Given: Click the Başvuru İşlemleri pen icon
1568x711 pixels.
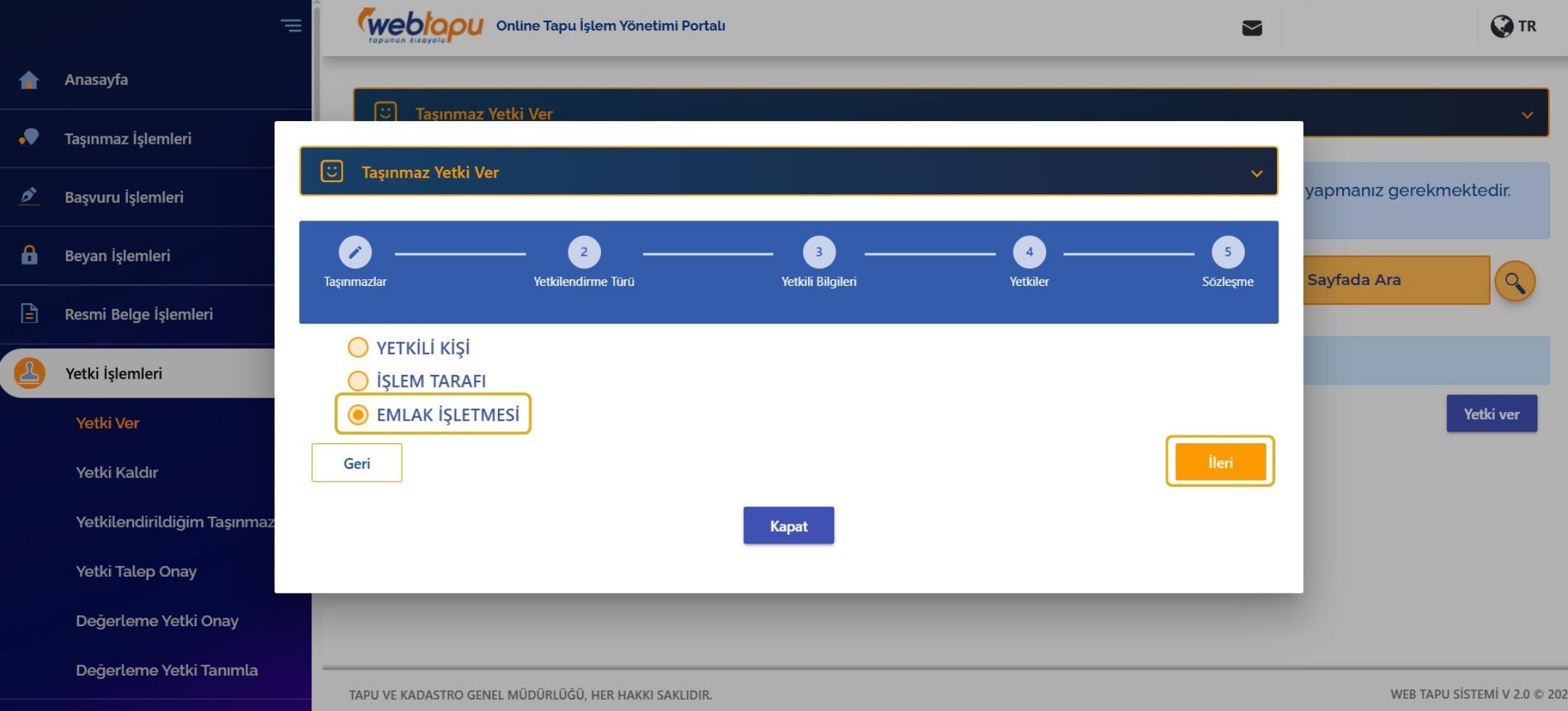Looking at the screenshot, I should point(29,197).
